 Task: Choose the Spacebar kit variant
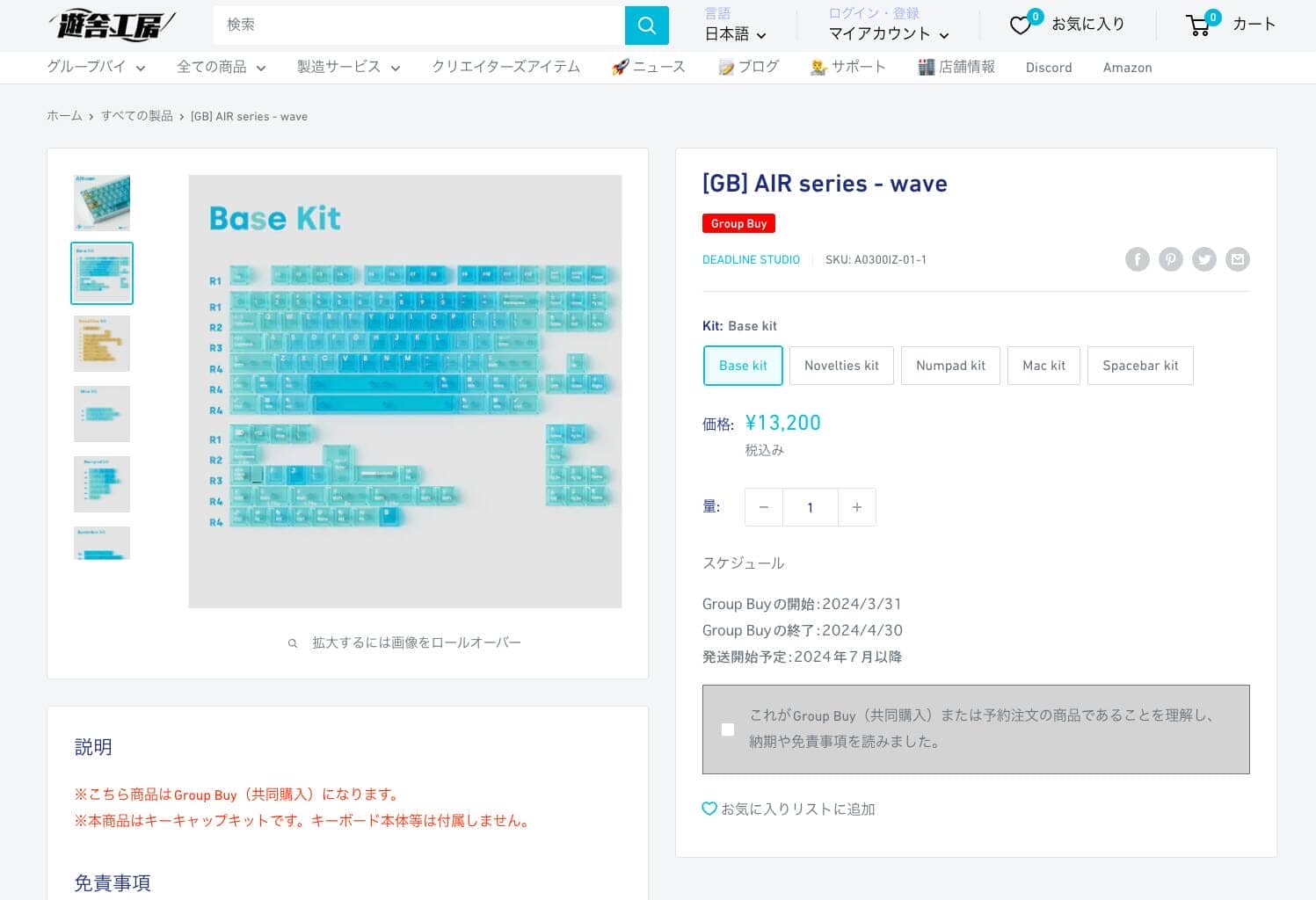[1139, 366]
